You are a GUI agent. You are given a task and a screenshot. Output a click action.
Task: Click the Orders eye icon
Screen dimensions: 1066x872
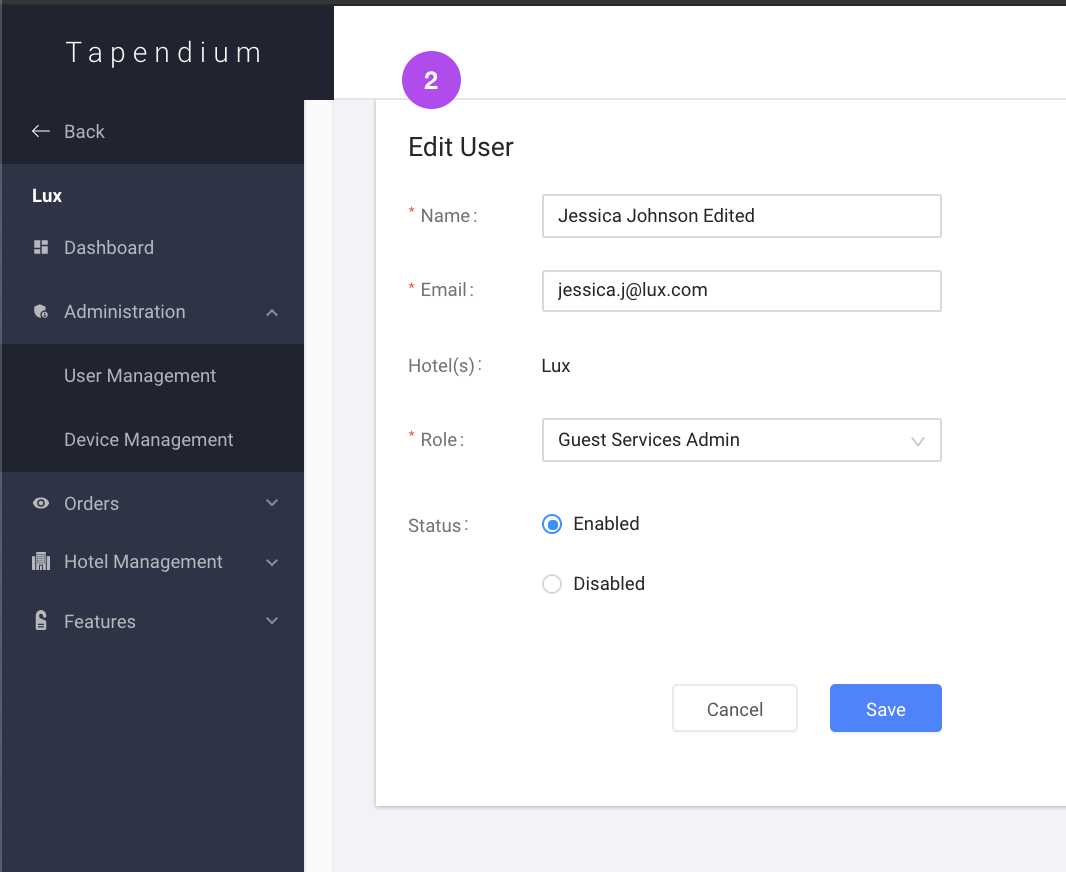40,503
